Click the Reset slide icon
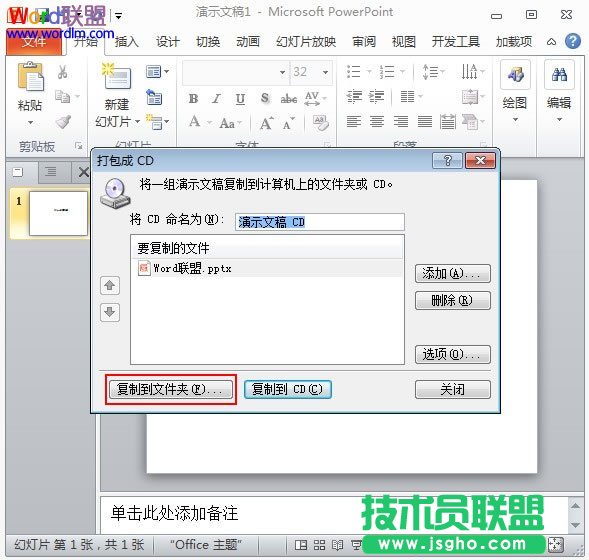The height and width of the screenshot is (560, 589). pos(154,97)
